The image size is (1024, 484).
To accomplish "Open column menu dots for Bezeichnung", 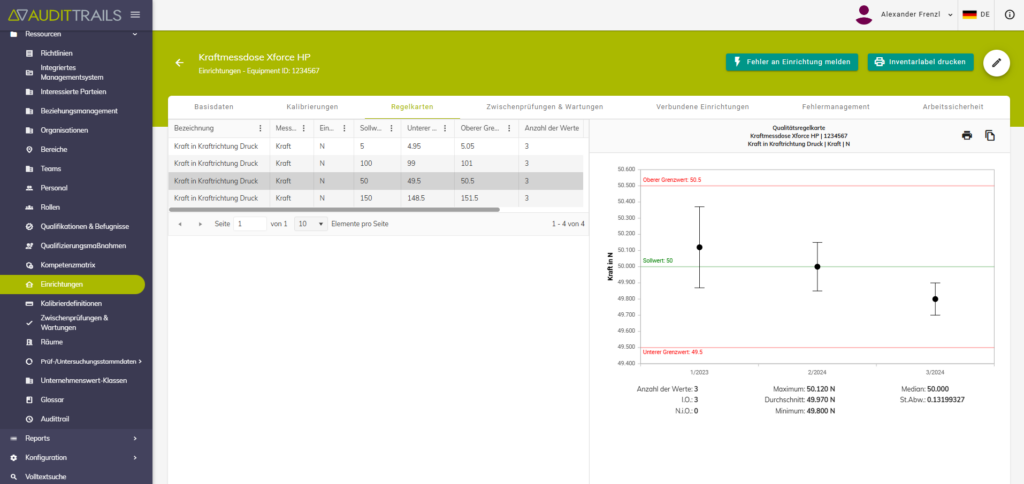I will (x=261, y=128).
